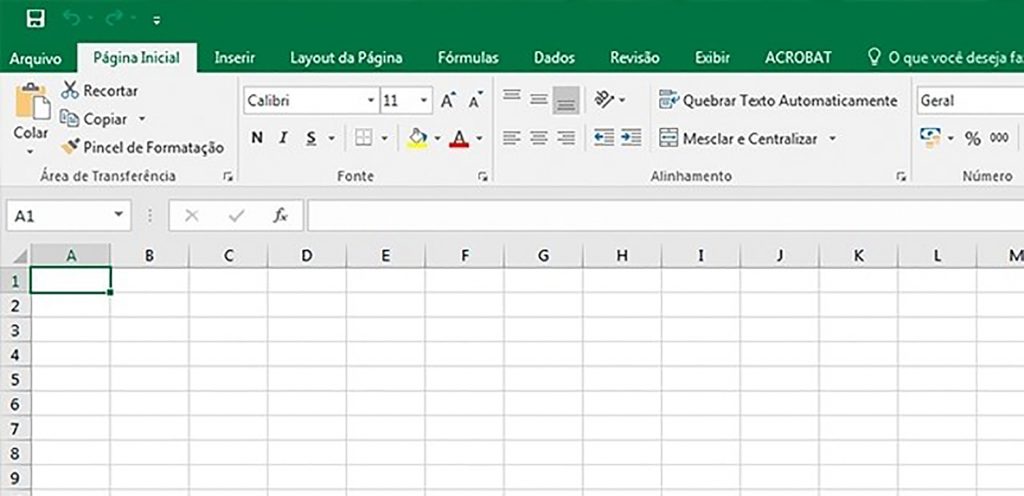Open the Inserir ribbon tab
The width and height of the screenshot is (1024, 496).
[234, 58]
